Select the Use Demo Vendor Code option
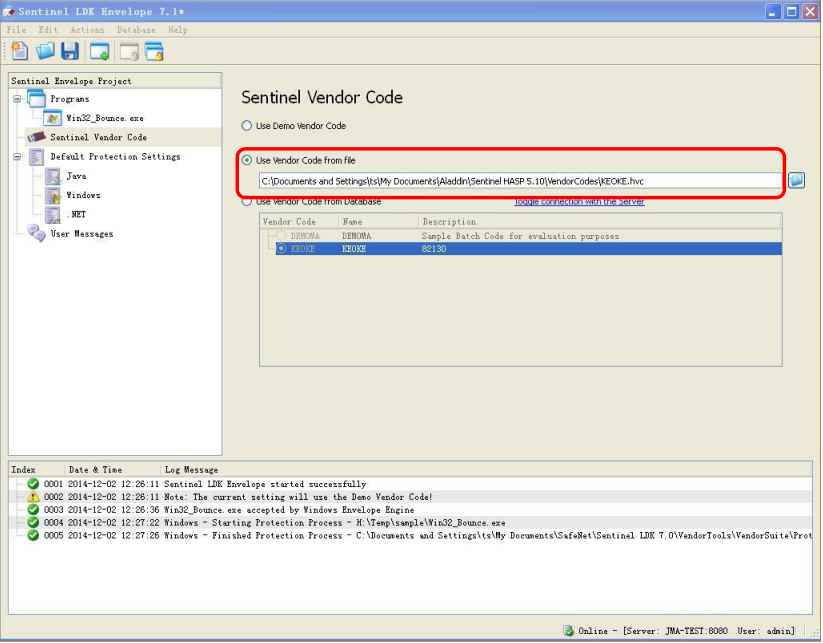823x643 pixels. point(247,126)
